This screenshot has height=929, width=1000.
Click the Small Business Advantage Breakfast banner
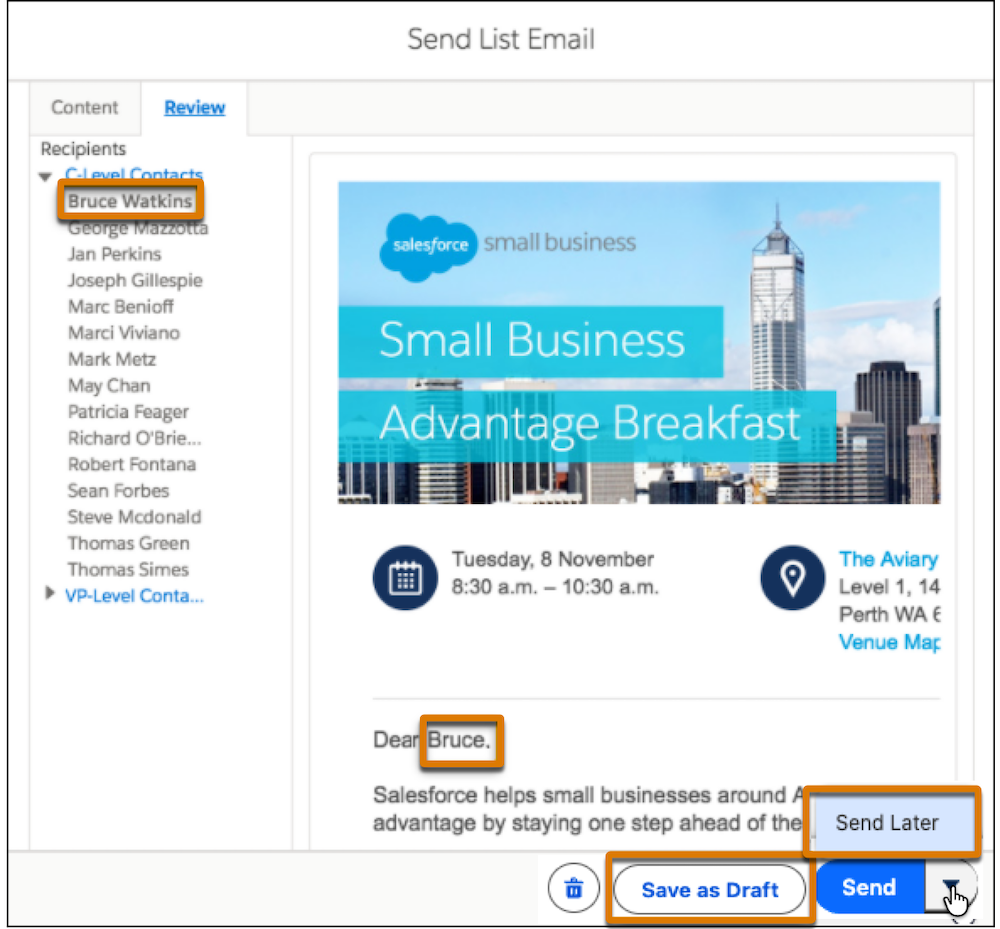point(638,343)
